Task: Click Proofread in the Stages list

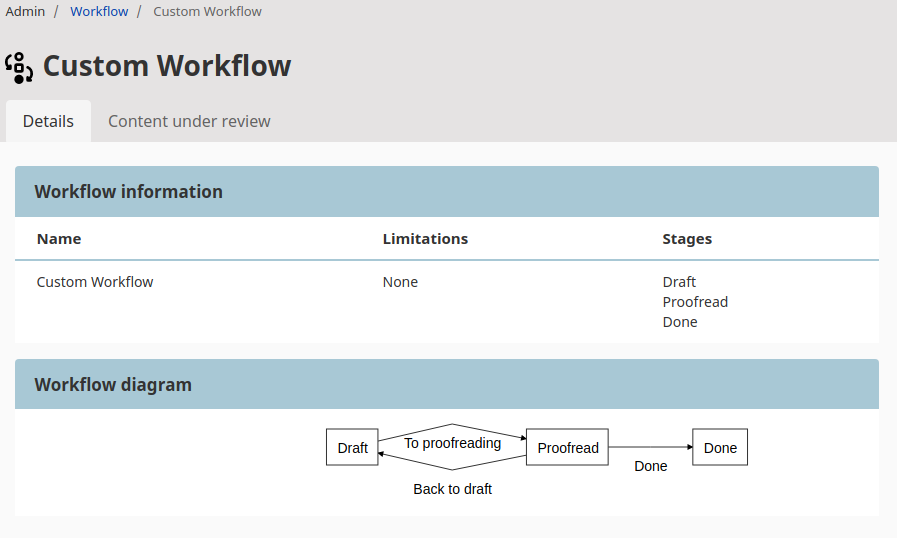Action: click(x=695, y=302)
